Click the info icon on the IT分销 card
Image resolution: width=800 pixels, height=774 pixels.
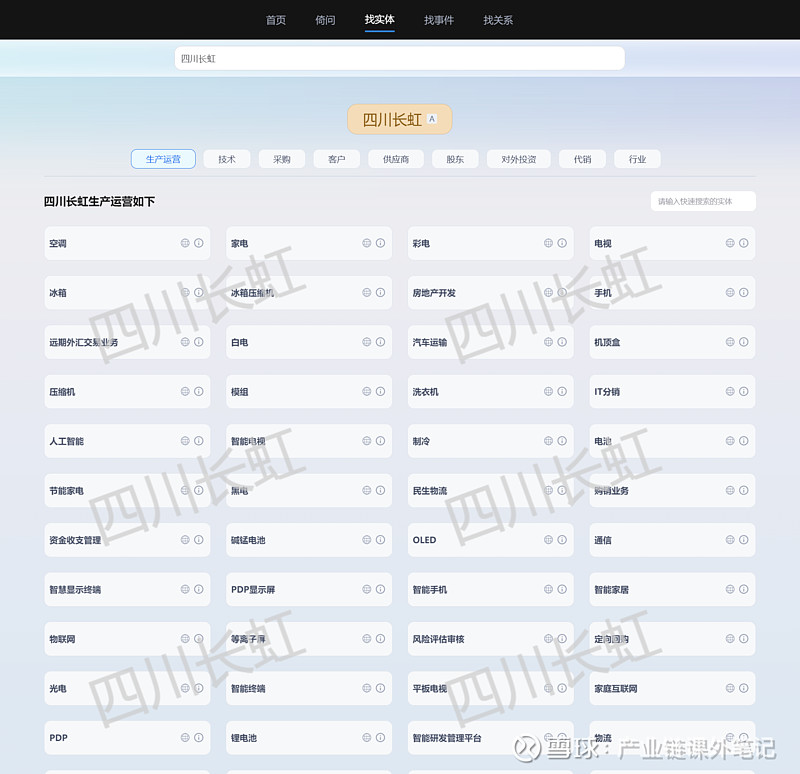[744, 391]
